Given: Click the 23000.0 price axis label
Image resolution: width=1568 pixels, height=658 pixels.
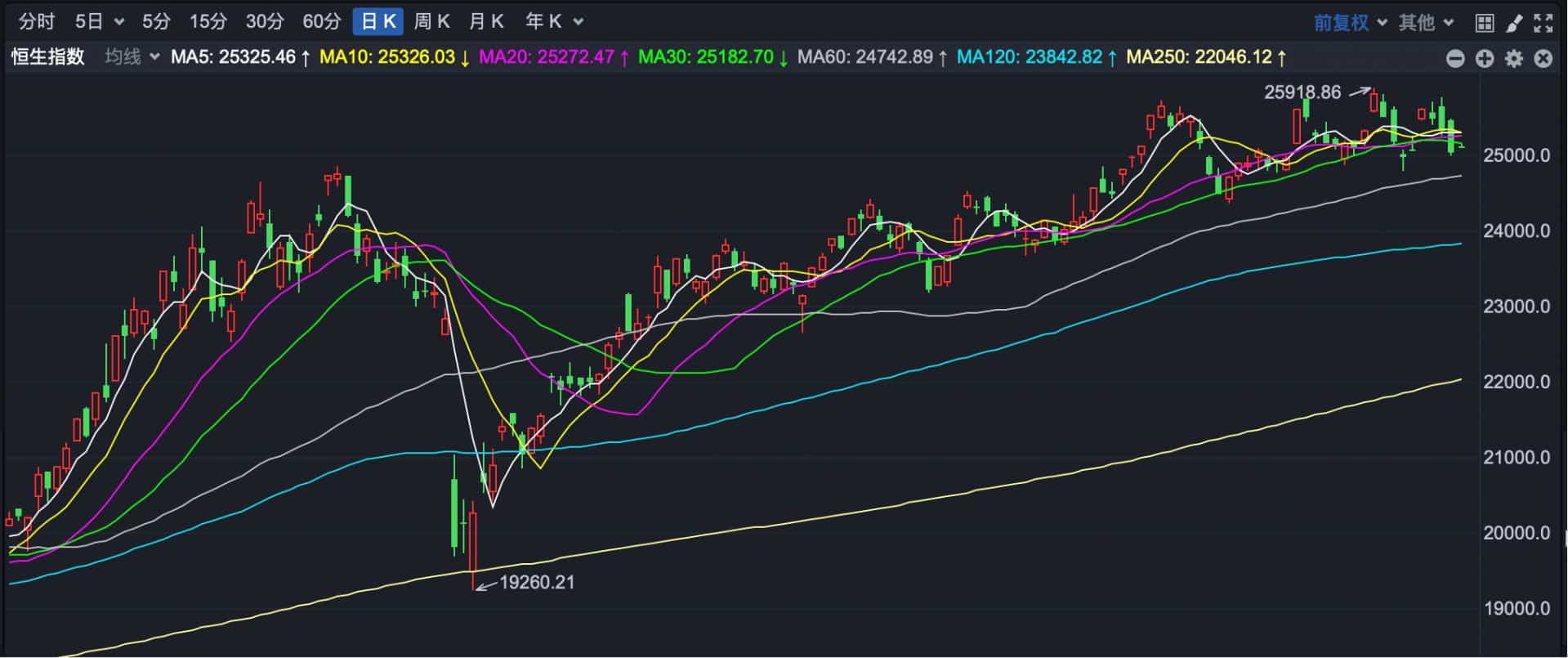Looking at the screenshot, I should [x=1517, y=307].
